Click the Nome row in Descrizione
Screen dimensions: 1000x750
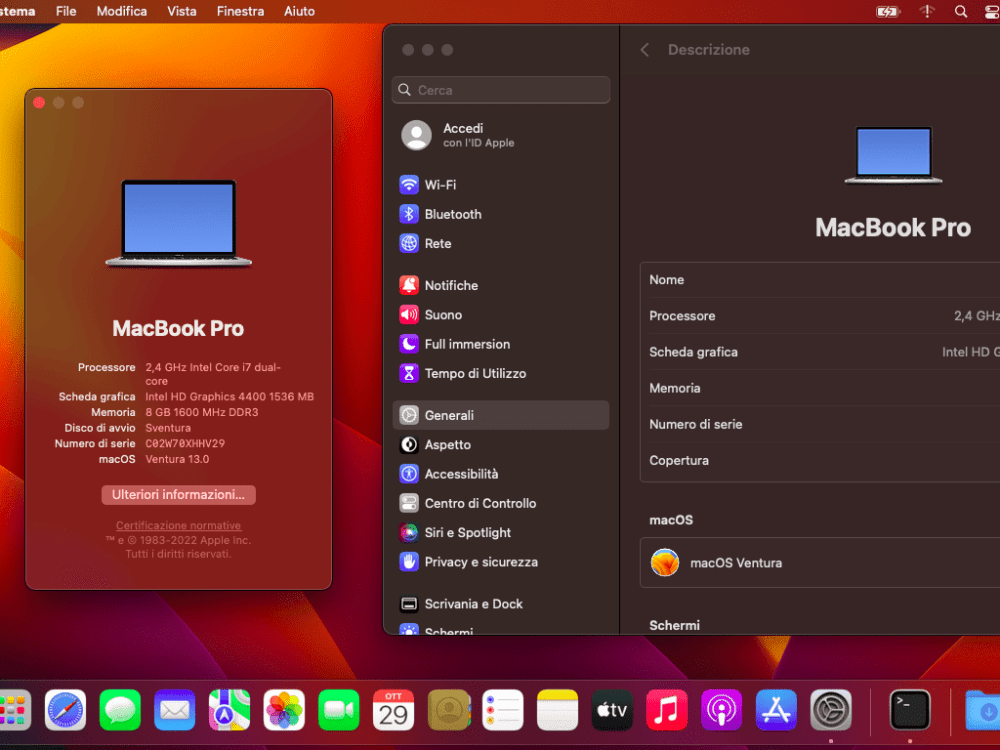(820, 279)
